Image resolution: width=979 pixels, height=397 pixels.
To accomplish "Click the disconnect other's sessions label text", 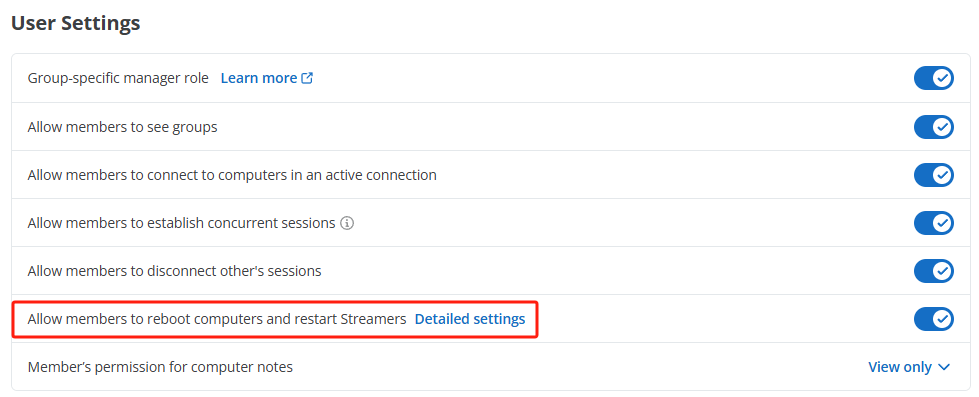I will (x=174, y=271).
